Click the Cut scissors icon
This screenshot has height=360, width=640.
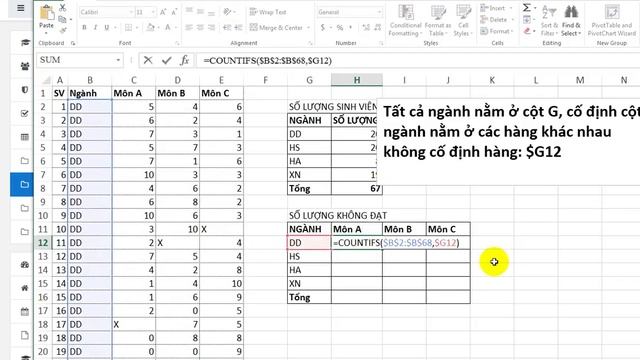[x=62, y=8]
